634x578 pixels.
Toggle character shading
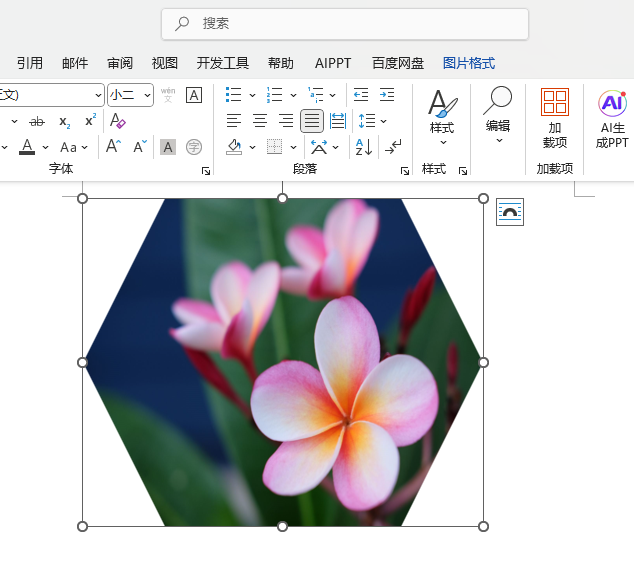(168, 147)
